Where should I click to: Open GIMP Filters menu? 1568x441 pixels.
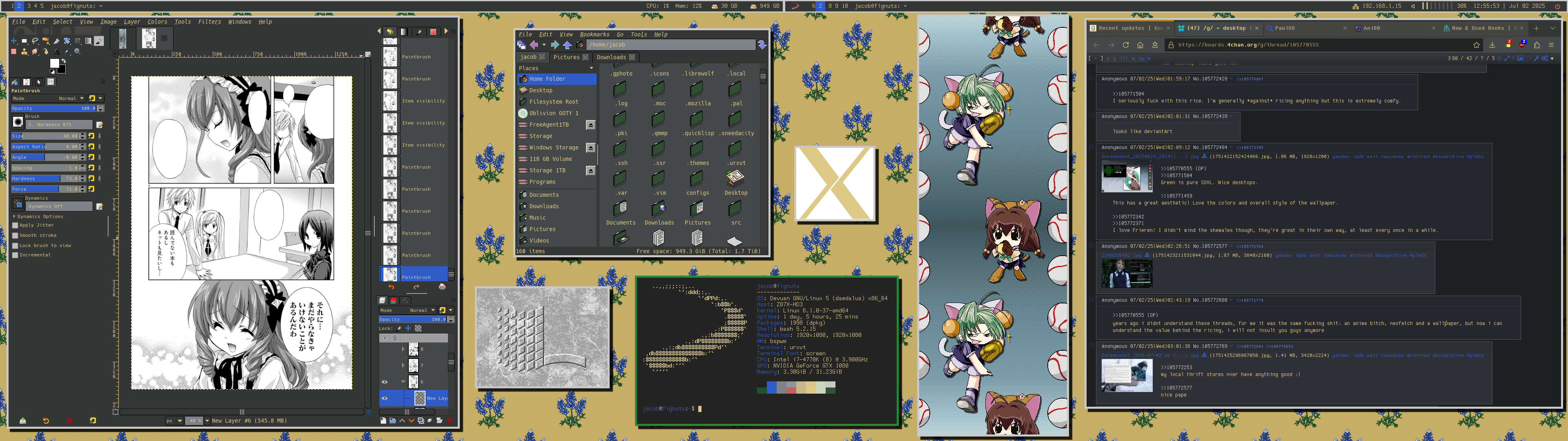coord(209,22)
